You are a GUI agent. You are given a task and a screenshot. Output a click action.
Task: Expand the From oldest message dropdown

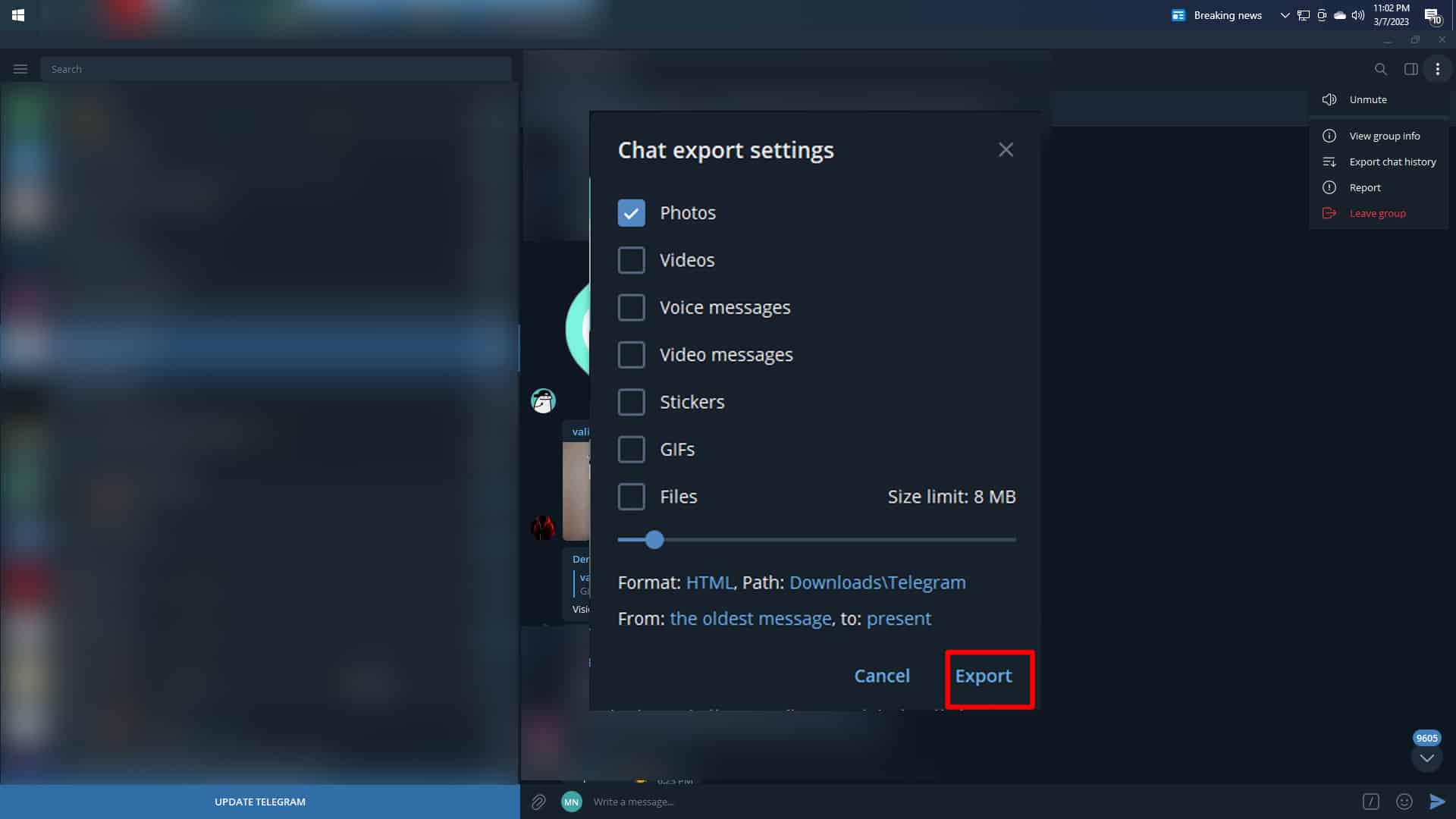[x=749, y=618]
